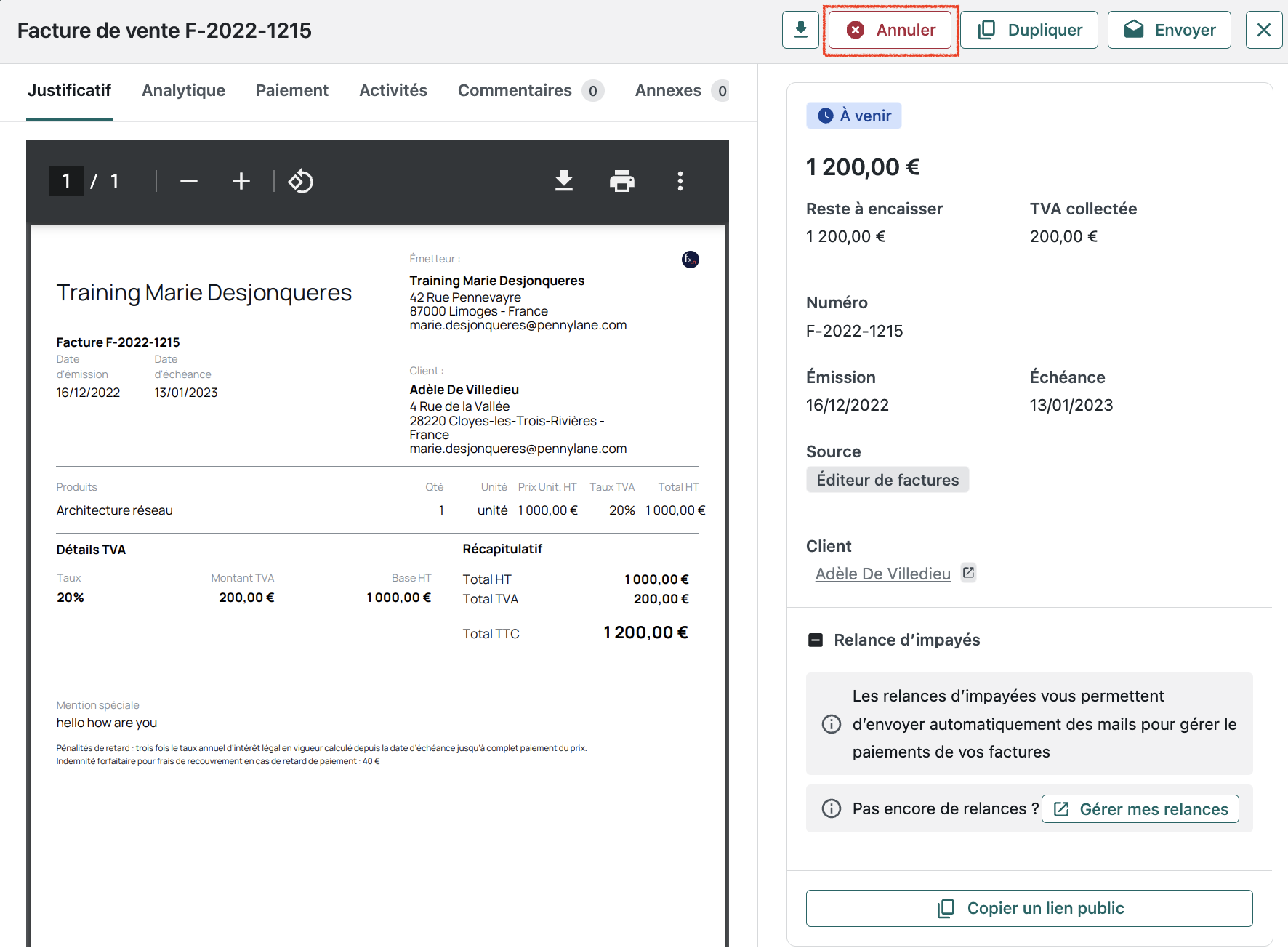Click the company logo in the PDF
This screenshot has height=948, width=1288.
click(691, 260)
